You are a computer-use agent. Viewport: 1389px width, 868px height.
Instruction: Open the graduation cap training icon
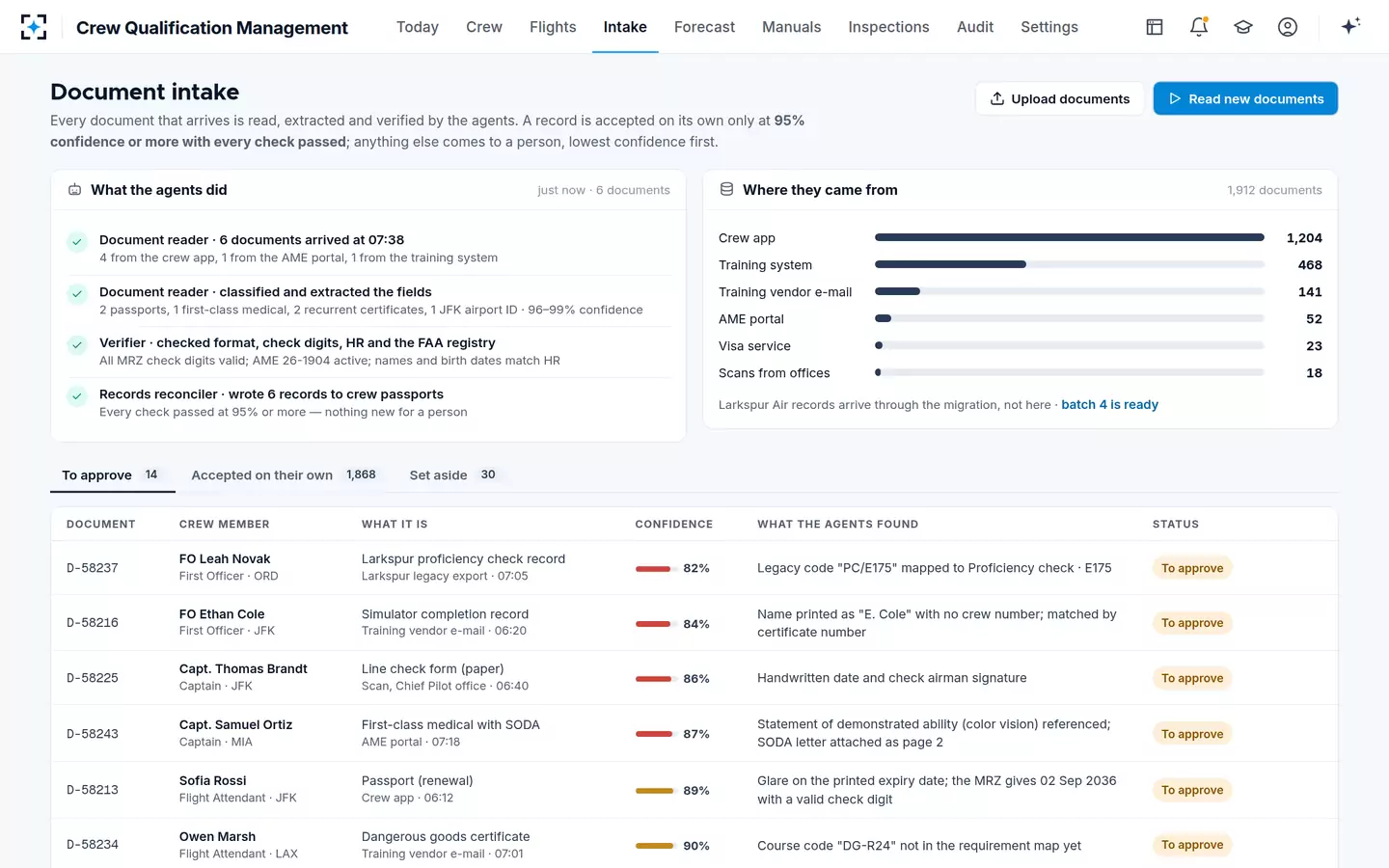pos(1243,27)
